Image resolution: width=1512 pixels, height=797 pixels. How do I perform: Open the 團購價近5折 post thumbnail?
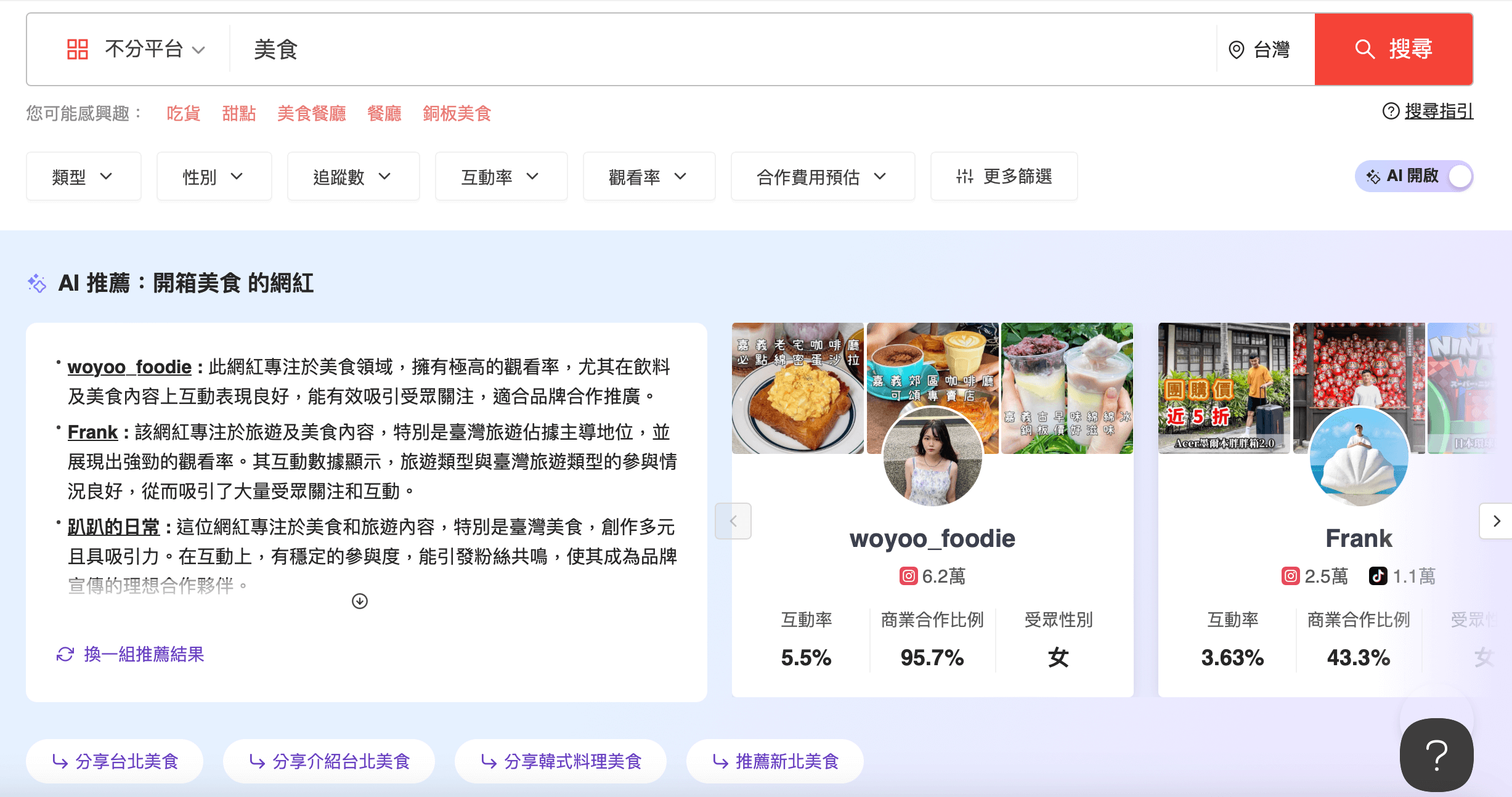[x=1224, y=388]
